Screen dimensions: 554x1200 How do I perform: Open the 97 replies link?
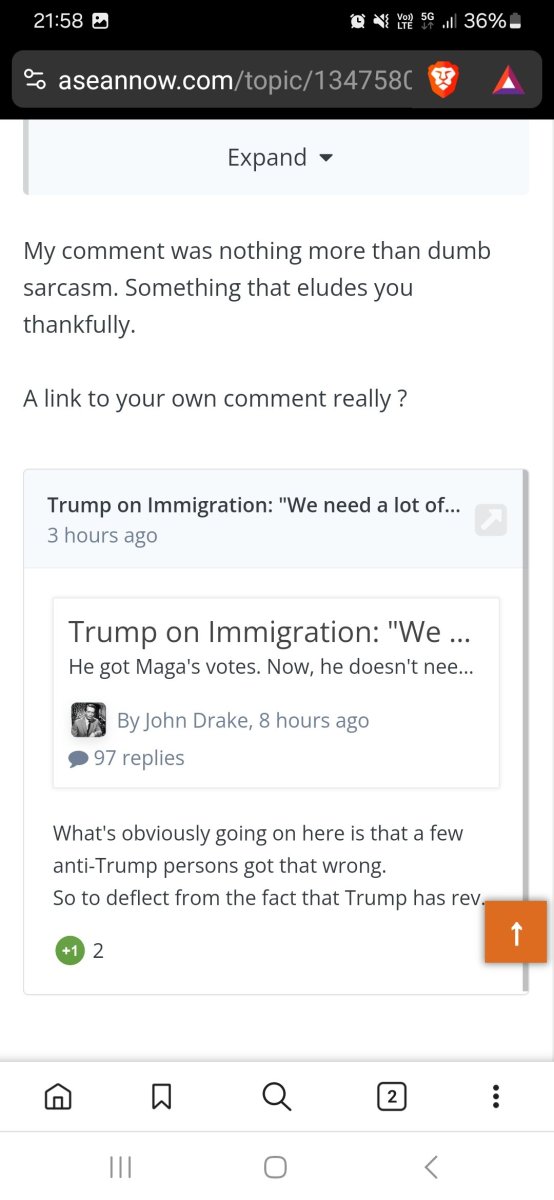click(127, 758)
